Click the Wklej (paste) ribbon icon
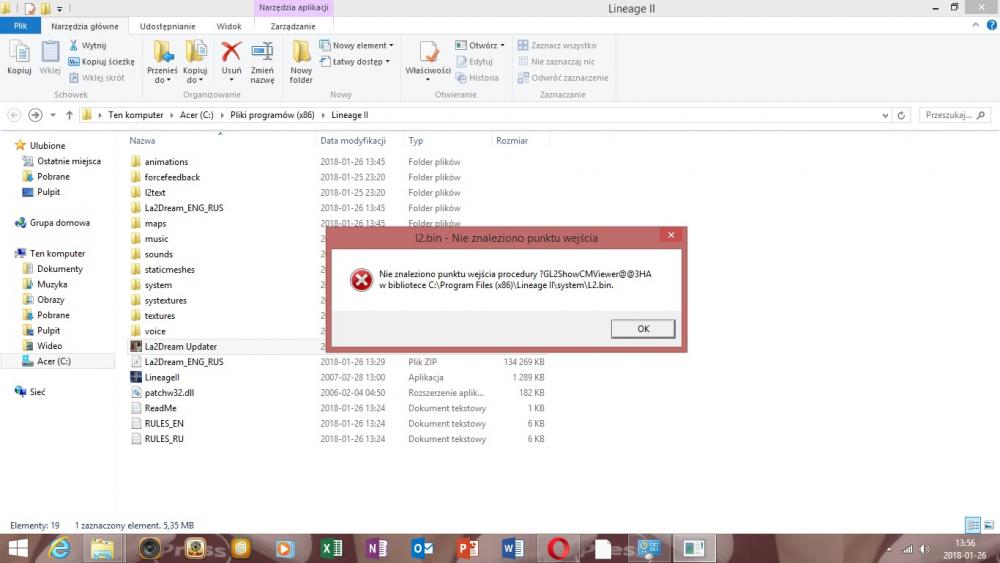This screenshot has width=1000, height=563. pyautogui.click(x=50, y=58)
